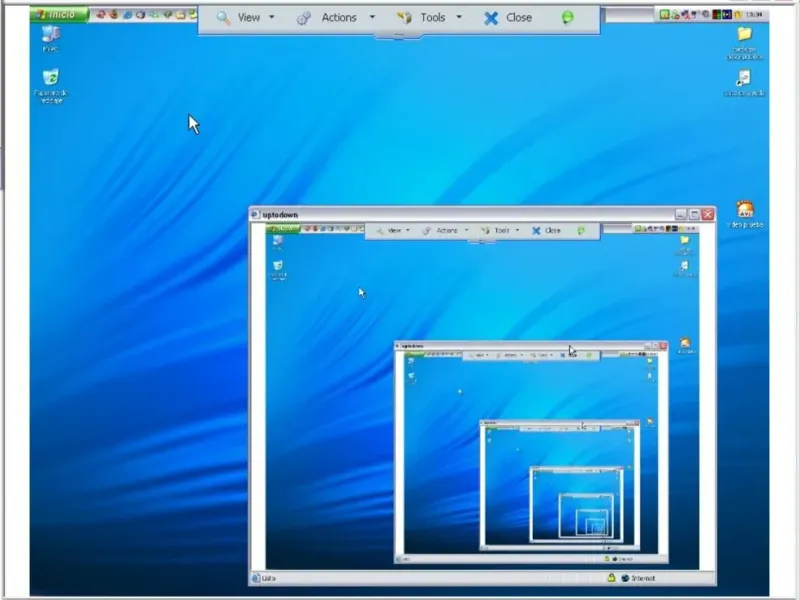Click the Tools icon on the outermost toolbar
This screenshot has width=800, height=600.
(x=404, y=18)
